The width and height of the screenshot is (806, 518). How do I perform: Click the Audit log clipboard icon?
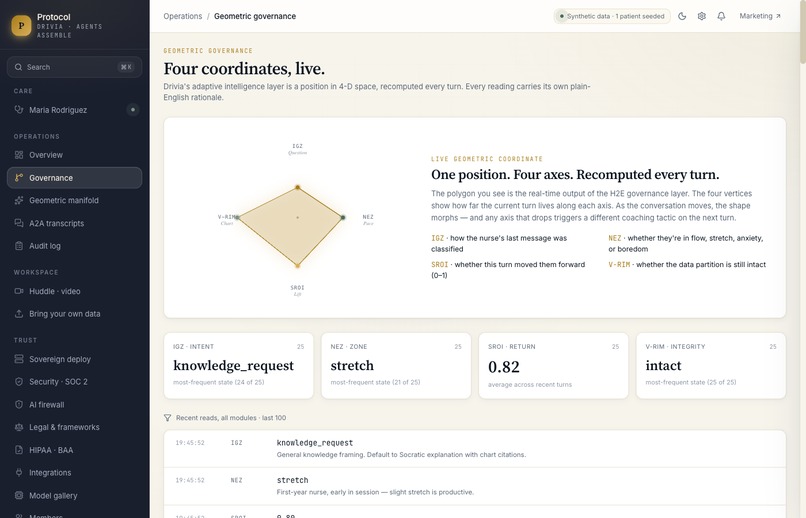click(x=19, y=246)
